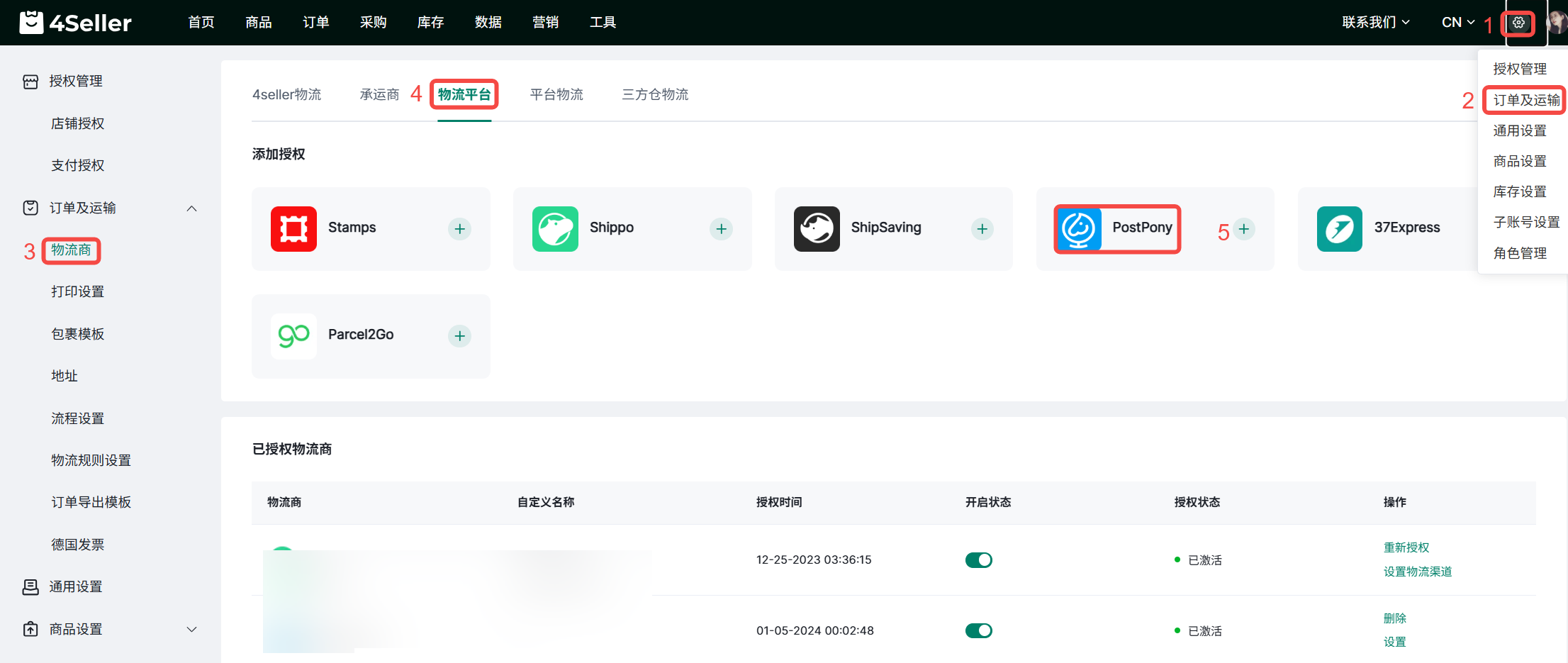
Task: Collapse the 订单及运输 sidebar section
Action: coord(191,208)
